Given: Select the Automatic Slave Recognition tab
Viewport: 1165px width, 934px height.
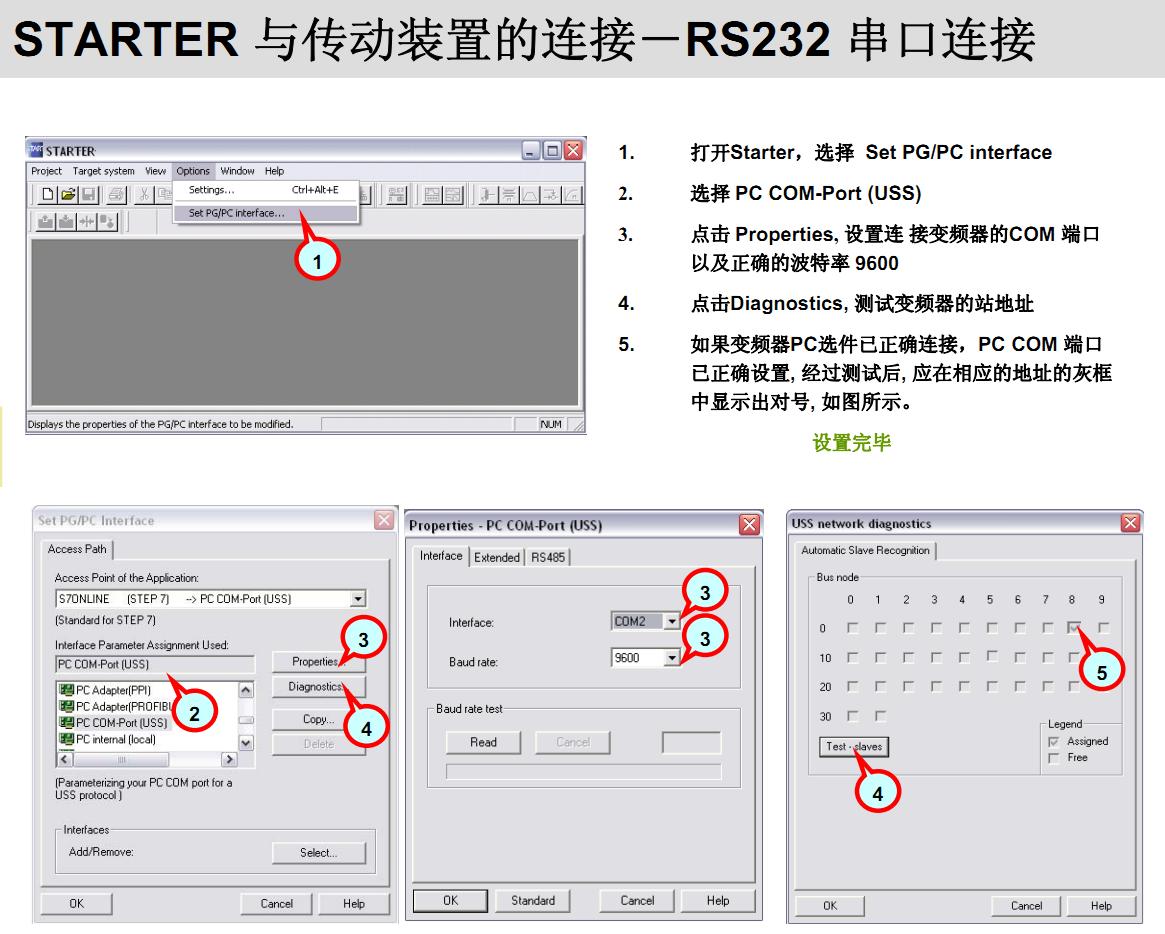Looking at the screenshot, I should tap(865, 551).
